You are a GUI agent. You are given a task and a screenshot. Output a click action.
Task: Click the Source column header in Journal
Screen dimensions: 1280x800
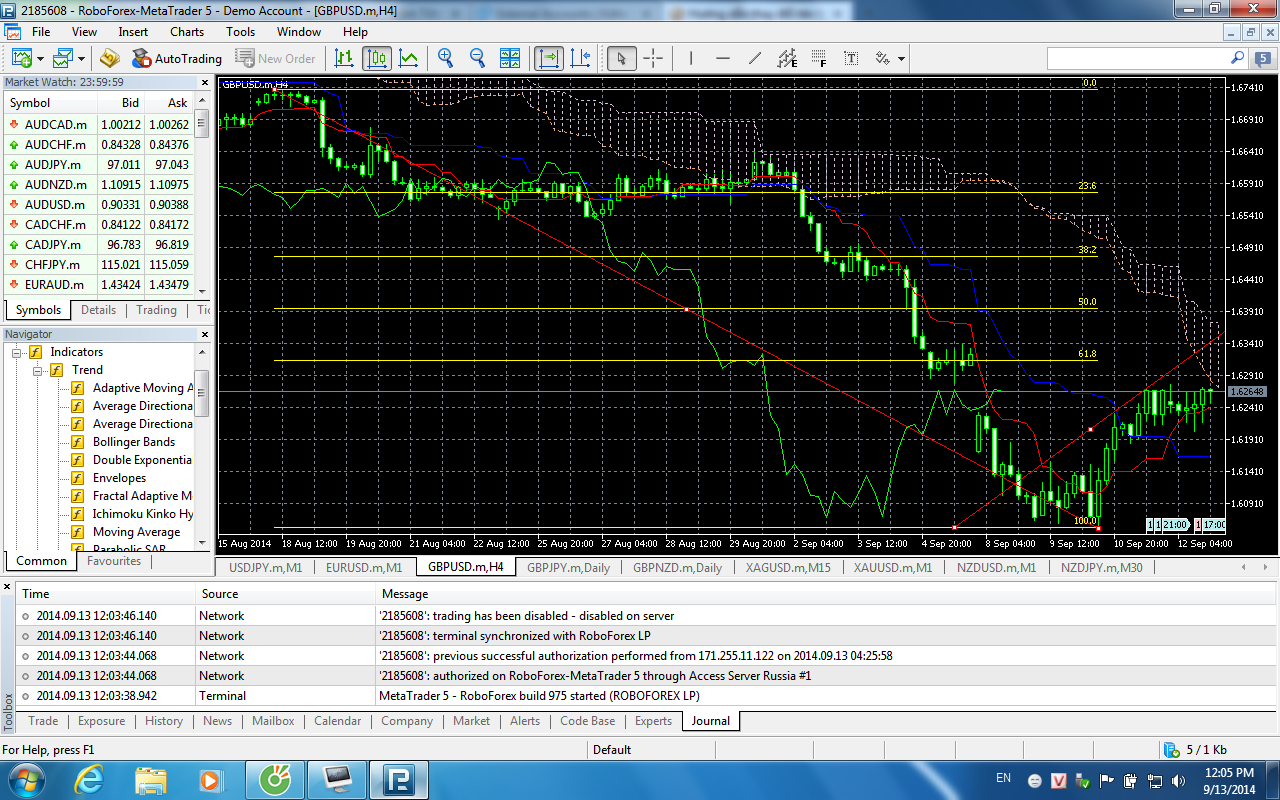[285, 594]
